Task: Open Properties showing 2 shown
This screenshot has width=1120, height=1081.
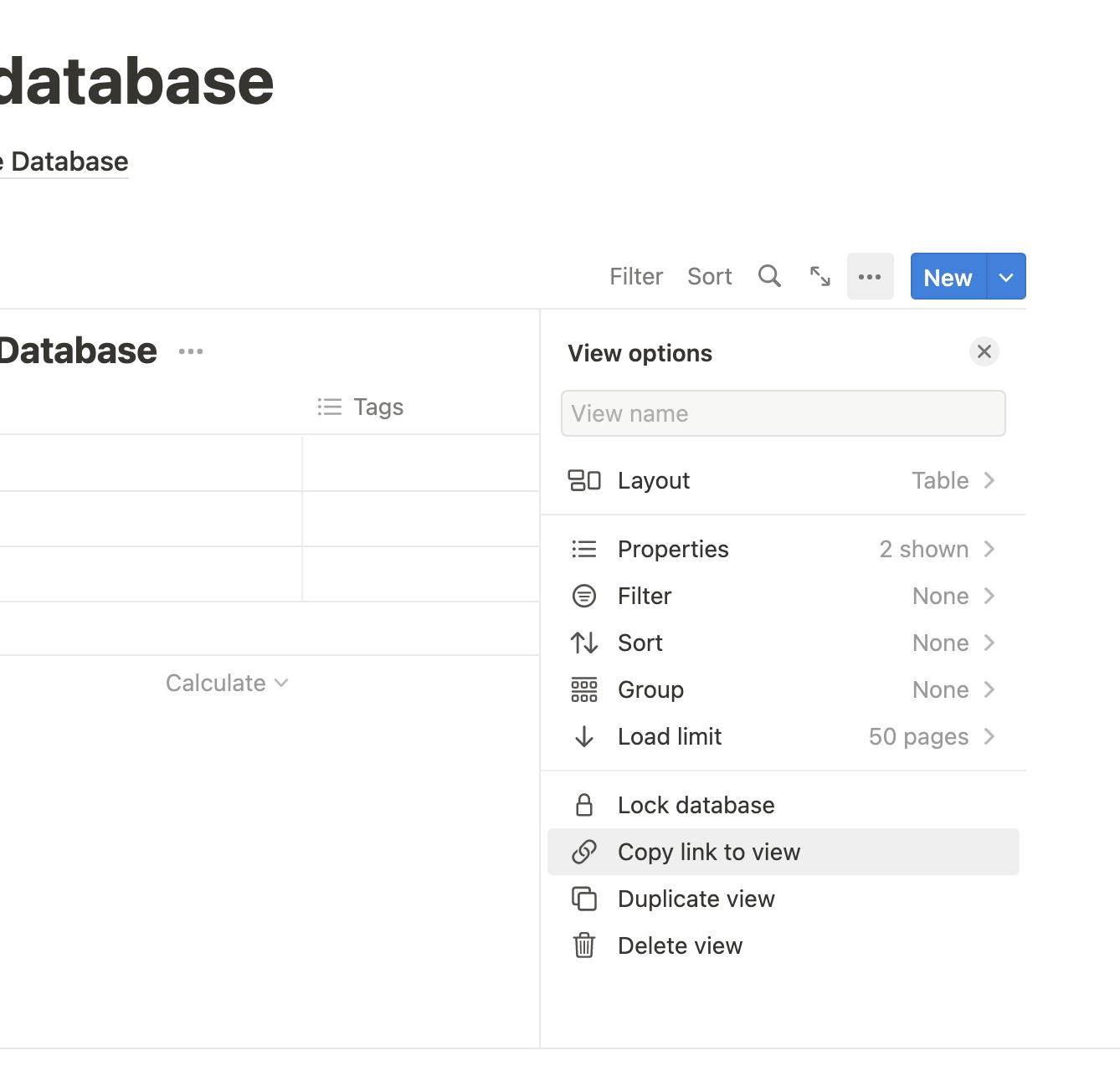Action: click(x=783, y=549)
